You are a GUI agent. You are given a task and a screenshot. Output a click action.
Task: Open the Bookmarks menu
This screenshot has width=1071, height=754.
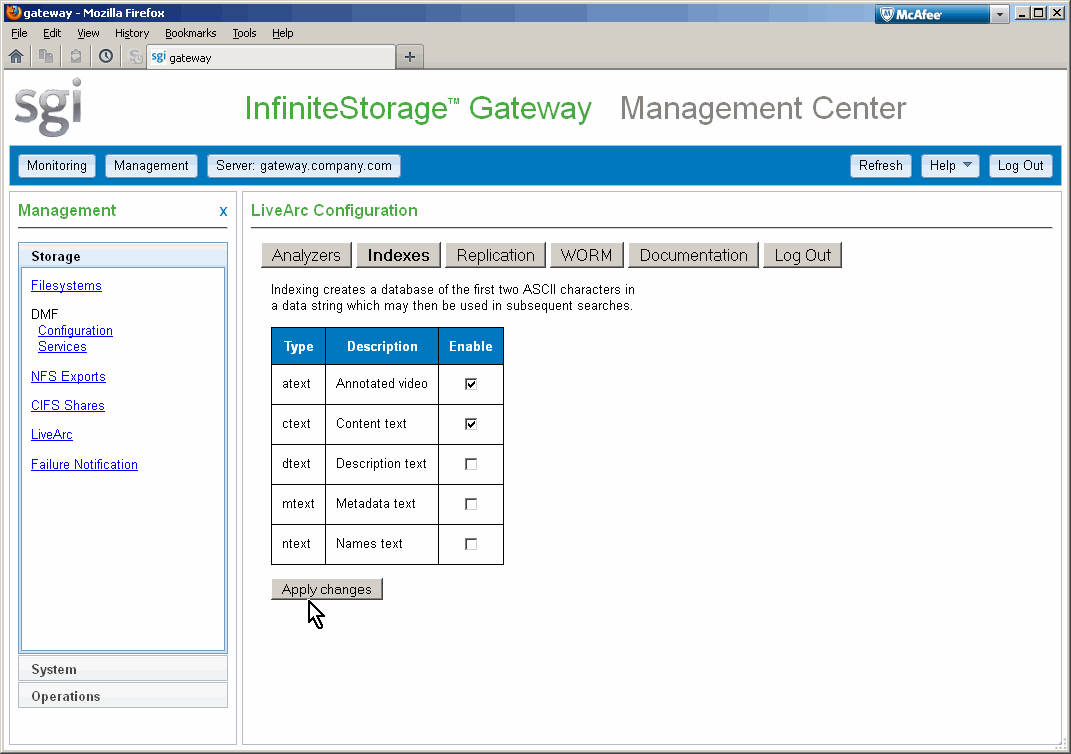point(191,33)
